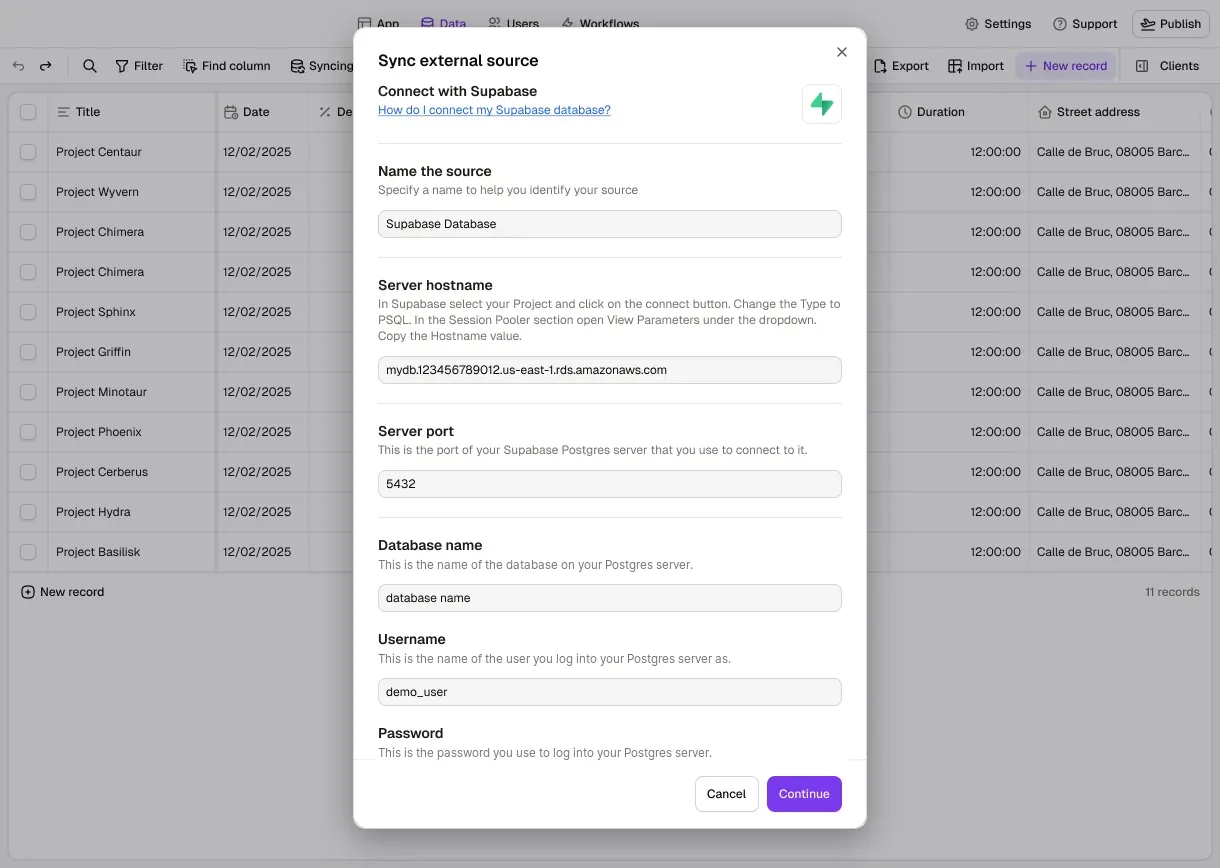1220x868 pixels.
Task: Select the Project Cerberus row checkbox
Action: (28, 472)
